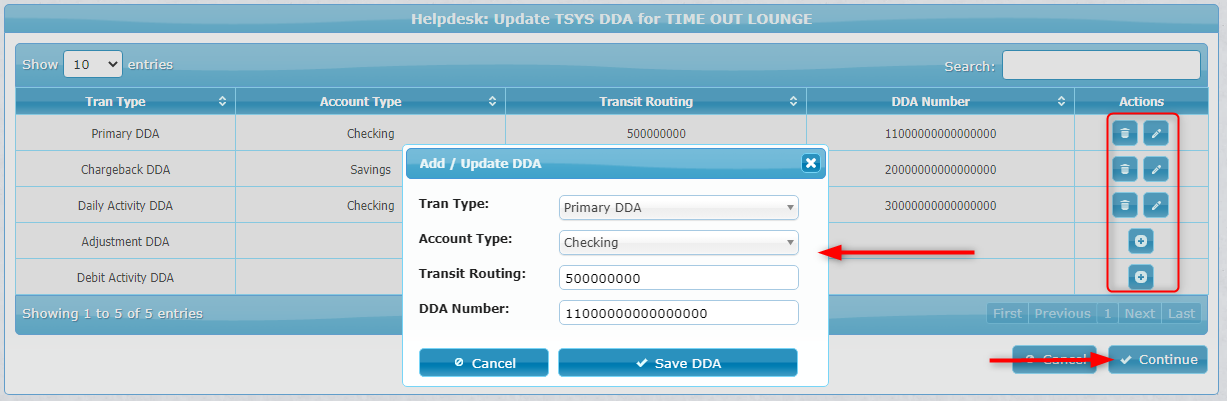Click the Continue button
Image resolution: width=1227 pixels, height=401 pixels.
coord(1158,360)
